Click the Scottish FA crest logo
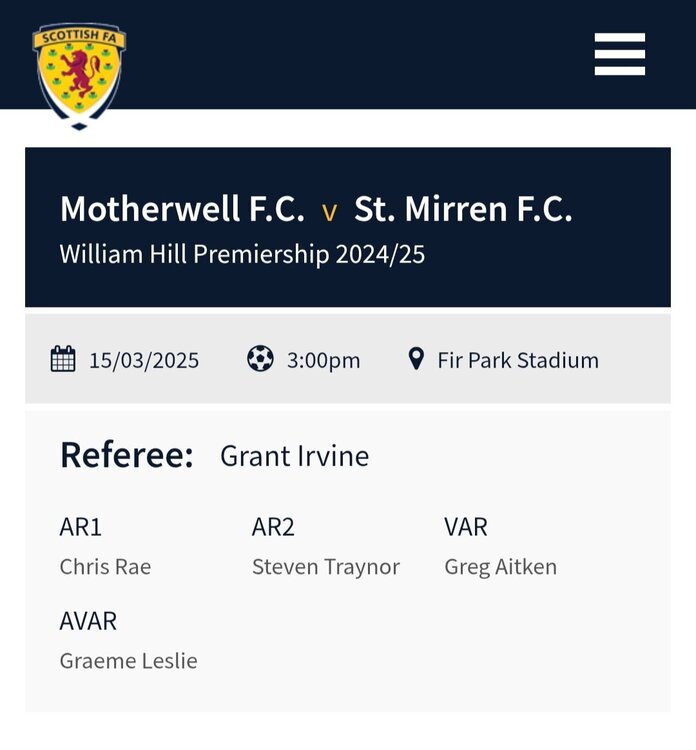The image size is (696, 750). click(x=79, y=74)
